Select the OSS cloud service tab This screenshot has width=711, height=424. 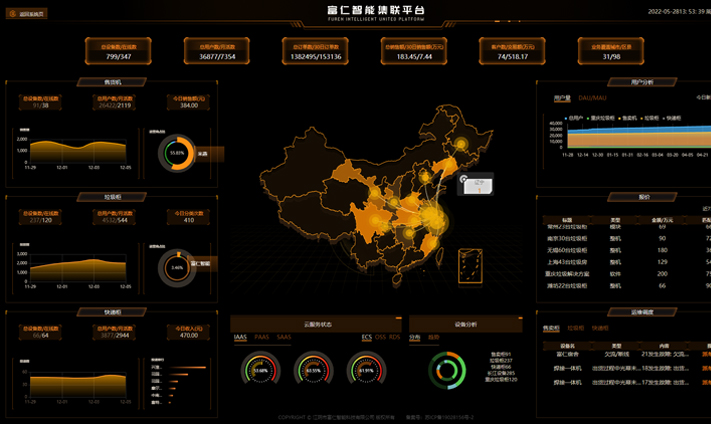coord(381,337)
